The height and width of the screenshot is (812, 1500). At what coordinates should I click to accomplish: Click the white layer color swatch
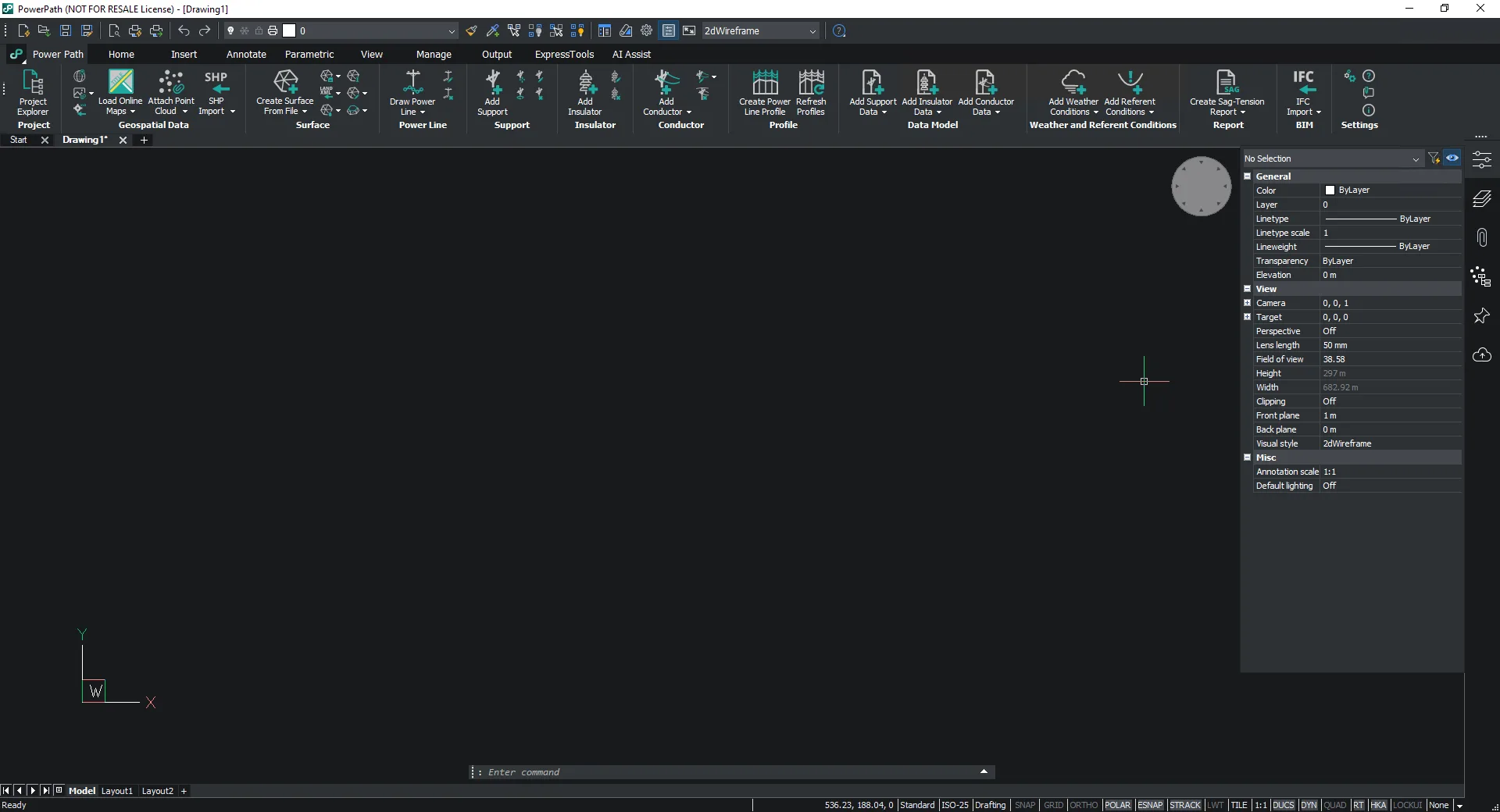coord(289,30)
